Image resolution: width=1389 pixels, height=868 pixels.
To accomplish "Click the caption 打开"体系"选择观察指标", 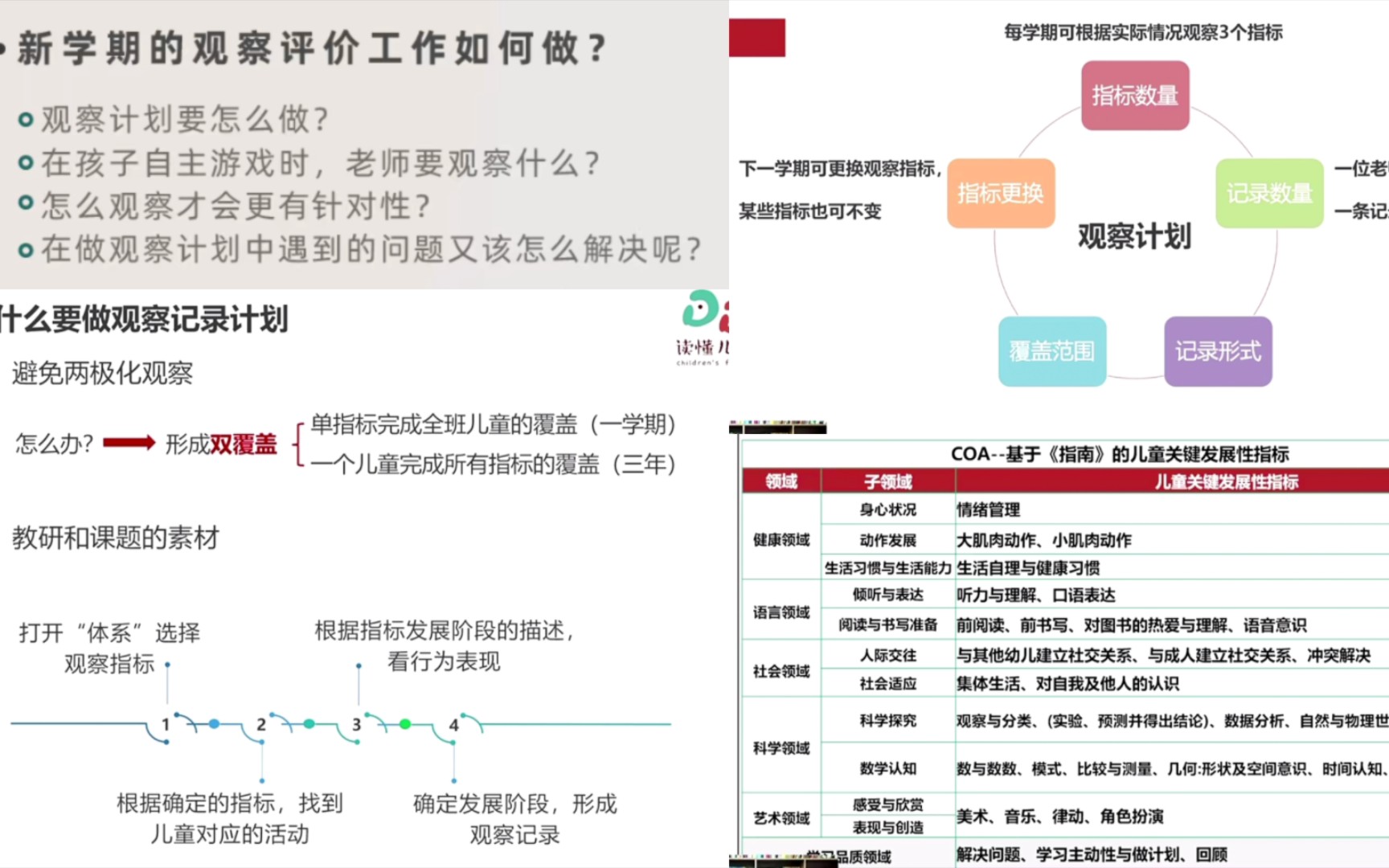I will pos(109,648).
